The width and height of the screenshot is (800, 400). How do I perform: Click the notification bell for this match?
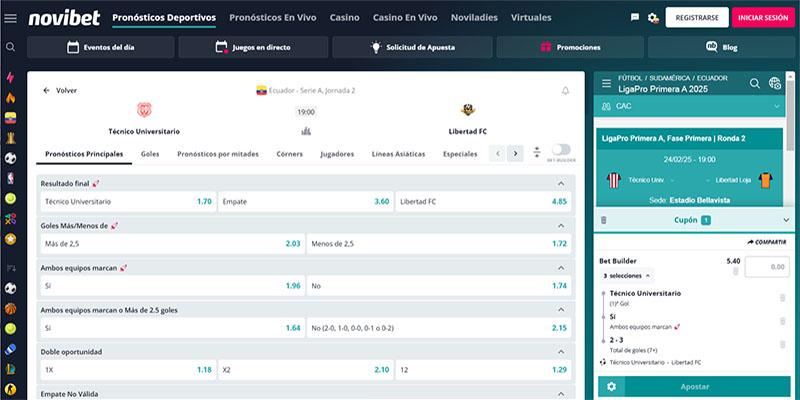tap(565, 91)
